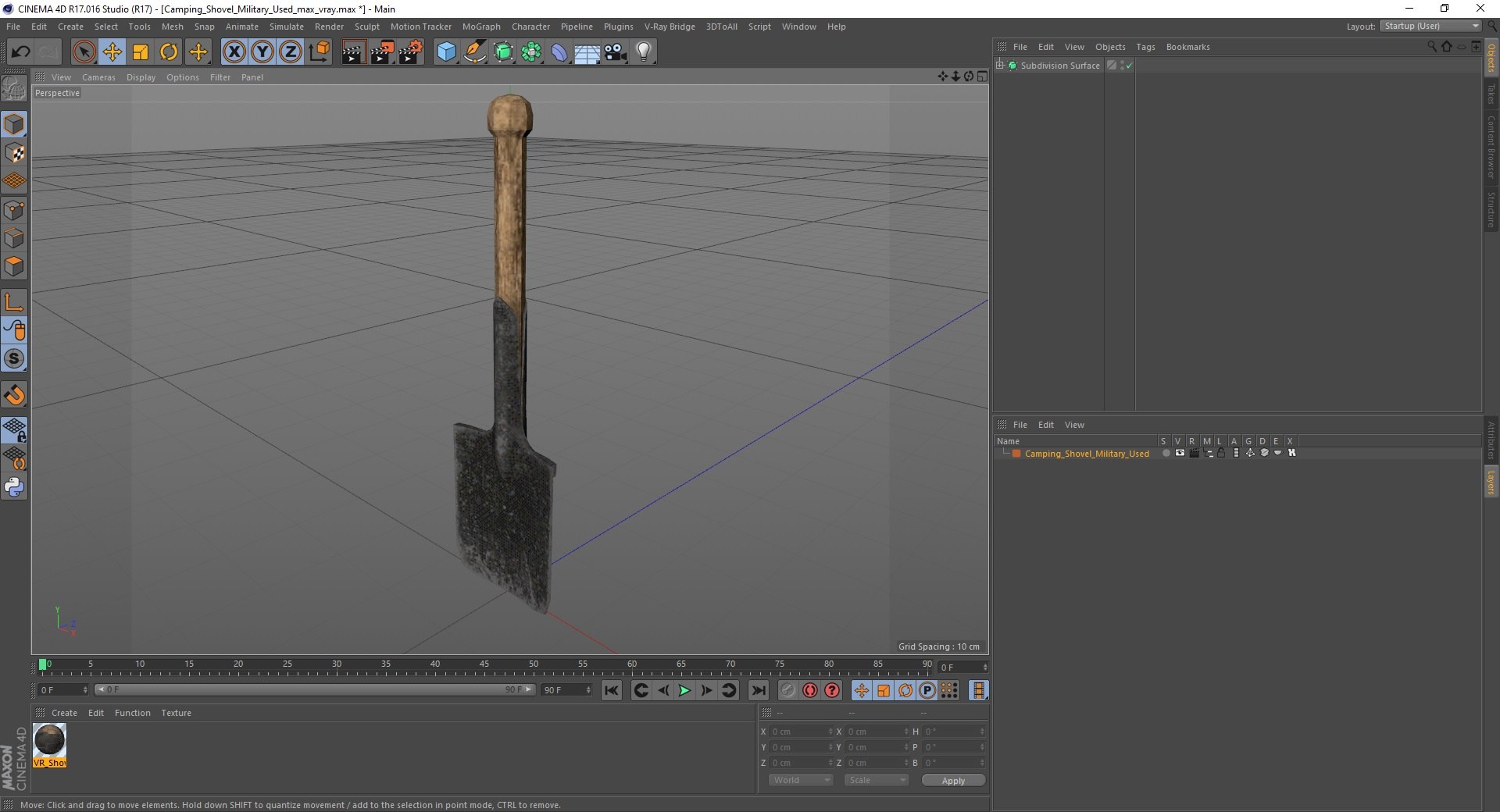Open the viewport Cameras menu
Image resolution: width=1500 pixels, height=812 pixels.
point(98,77)
